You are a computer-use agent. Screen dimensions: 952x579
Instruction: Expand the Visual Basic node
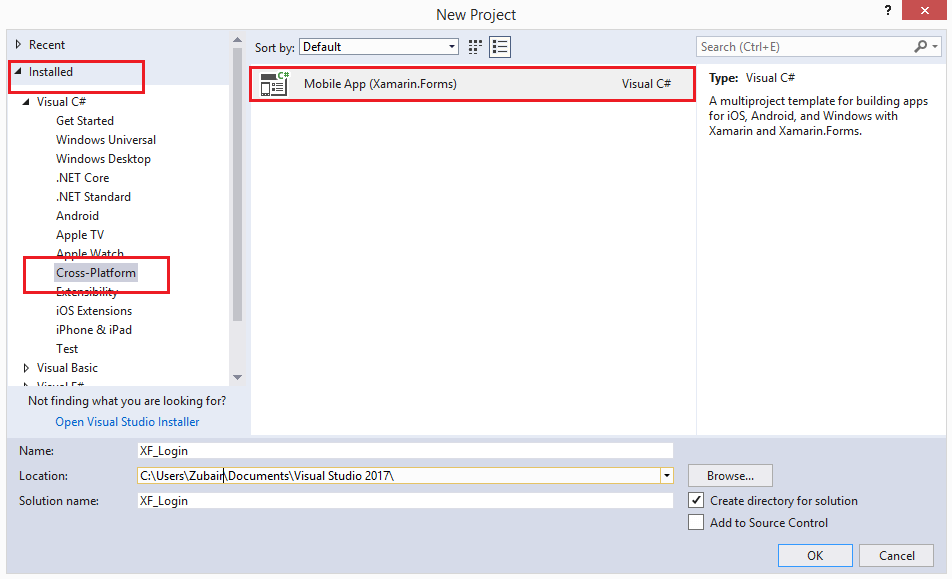(x=26, y=367)
